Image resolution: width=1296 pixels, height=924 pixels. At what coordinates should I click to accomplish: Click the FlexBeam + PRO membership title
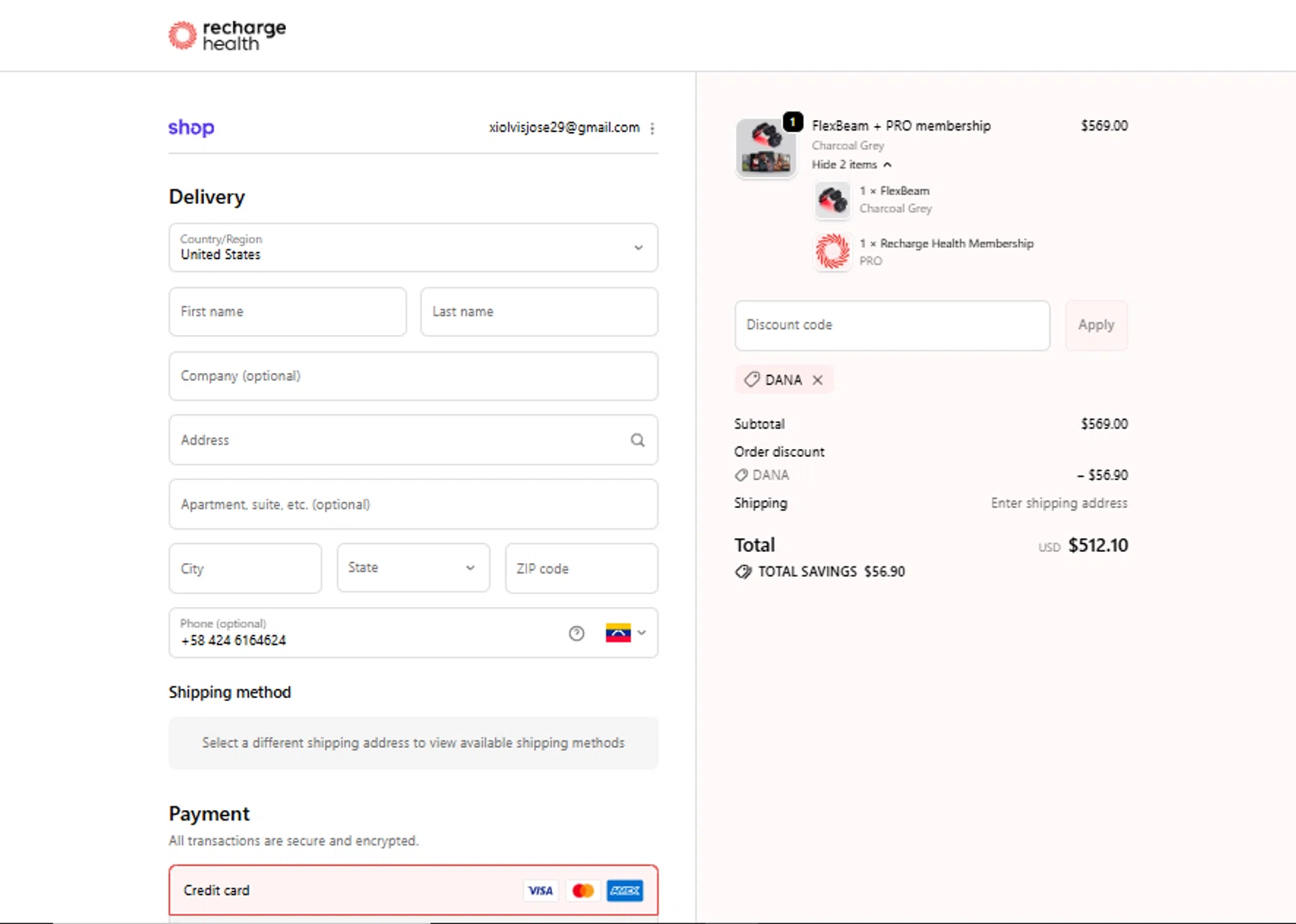901,126
